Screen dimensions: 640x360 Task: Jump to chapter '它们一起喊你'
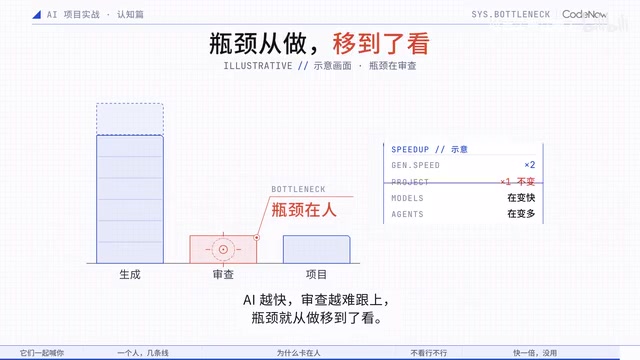pos(42,353)
